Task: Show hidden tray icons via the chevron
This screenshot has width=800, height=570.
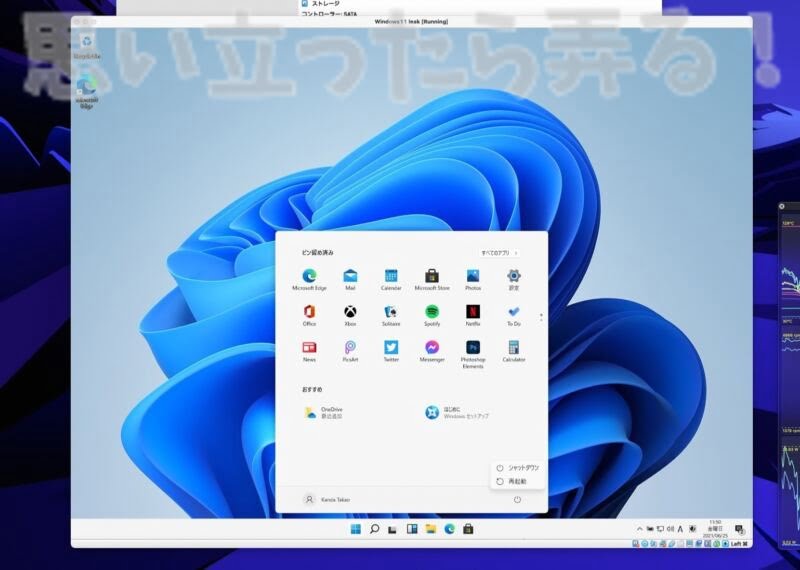Action: point(640,529)
